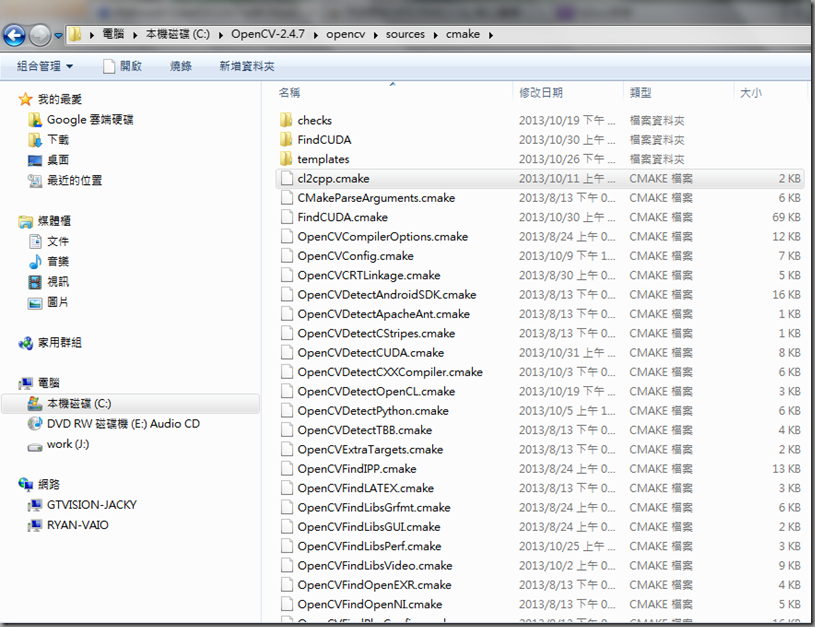Select file OpenCVDetectPython.cmake
This screenshot has height=627, width=815.
point(373,411)
